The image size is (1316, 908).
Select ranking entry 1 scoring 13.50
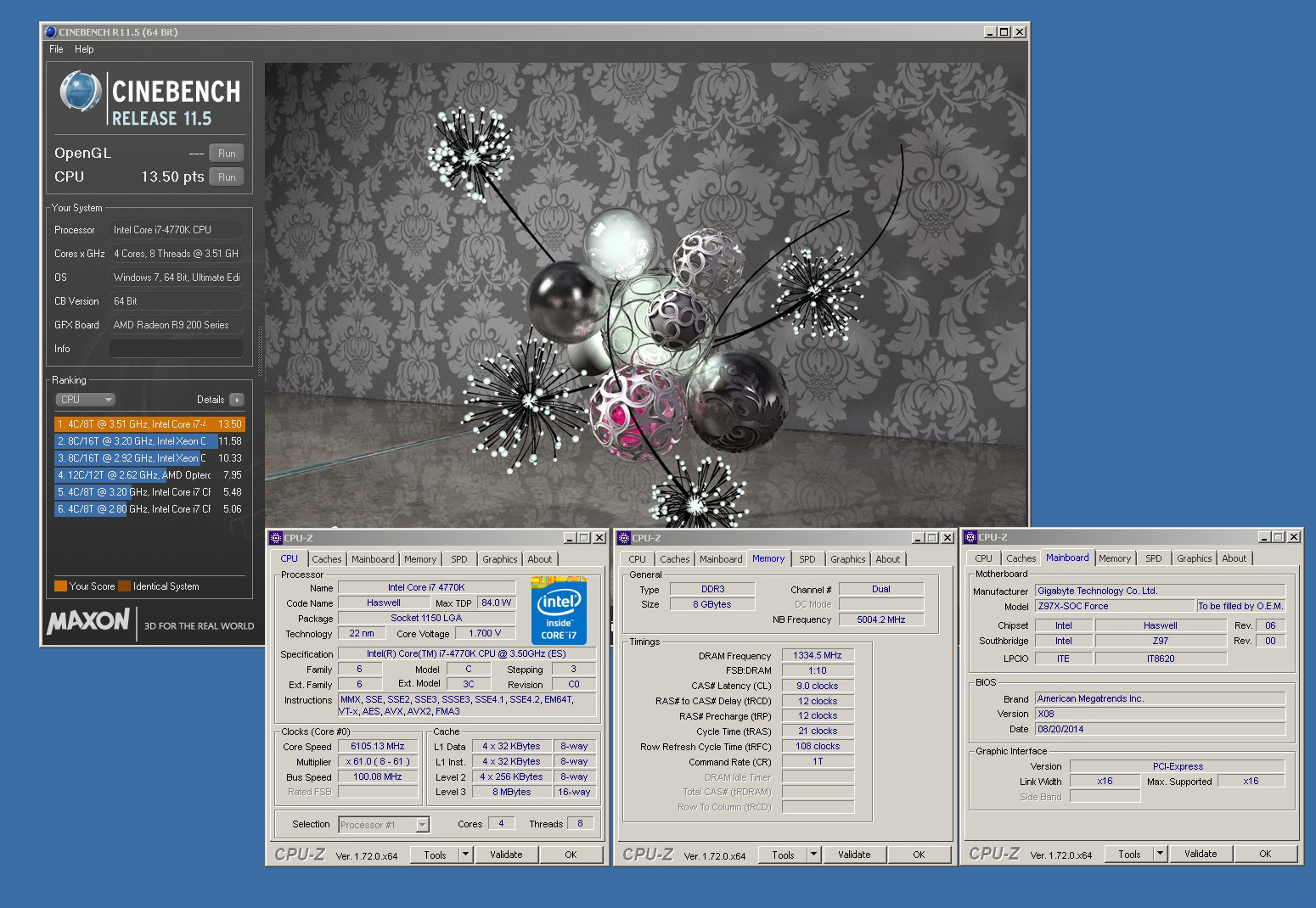[149, 424]
